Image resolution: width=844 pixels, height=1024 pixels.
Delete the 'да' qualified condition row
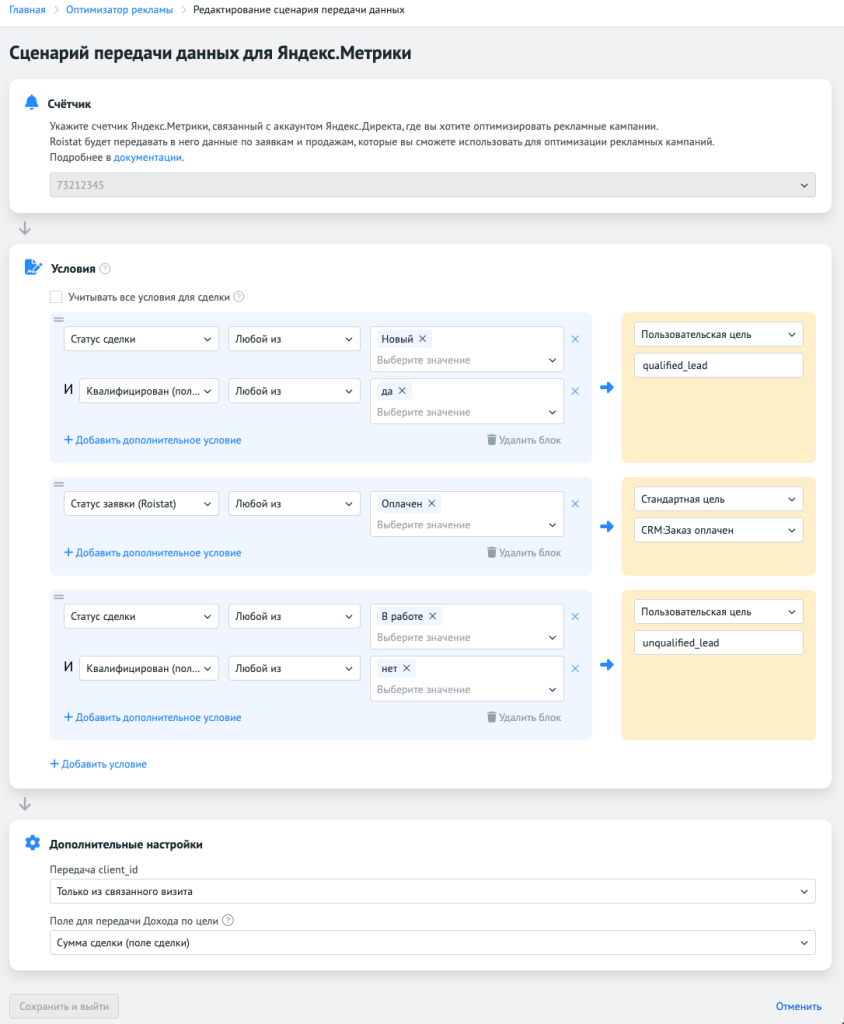[x=575, y=391]
